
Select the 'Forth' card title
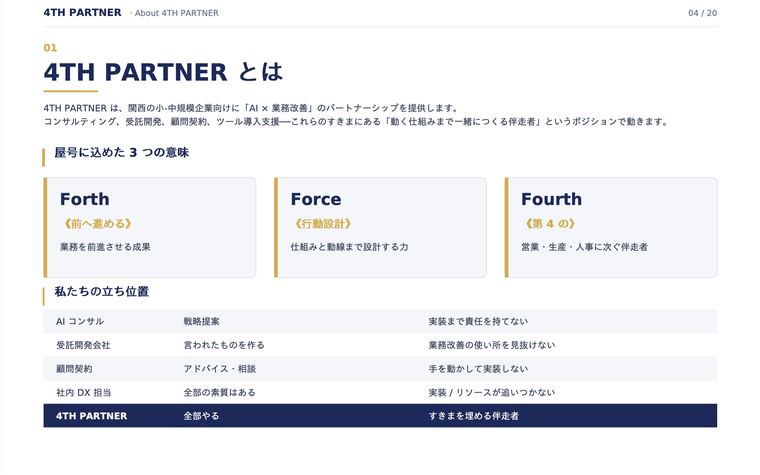tap(84, 199)
